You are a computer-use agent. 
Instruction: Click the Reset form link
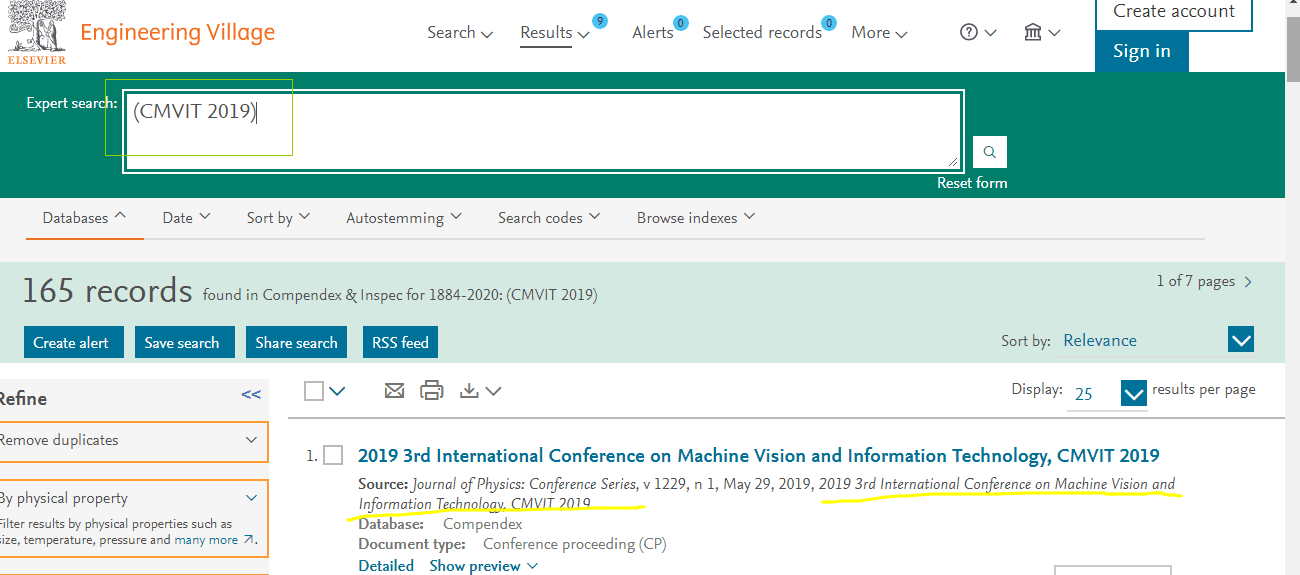(x=972, y=183)
